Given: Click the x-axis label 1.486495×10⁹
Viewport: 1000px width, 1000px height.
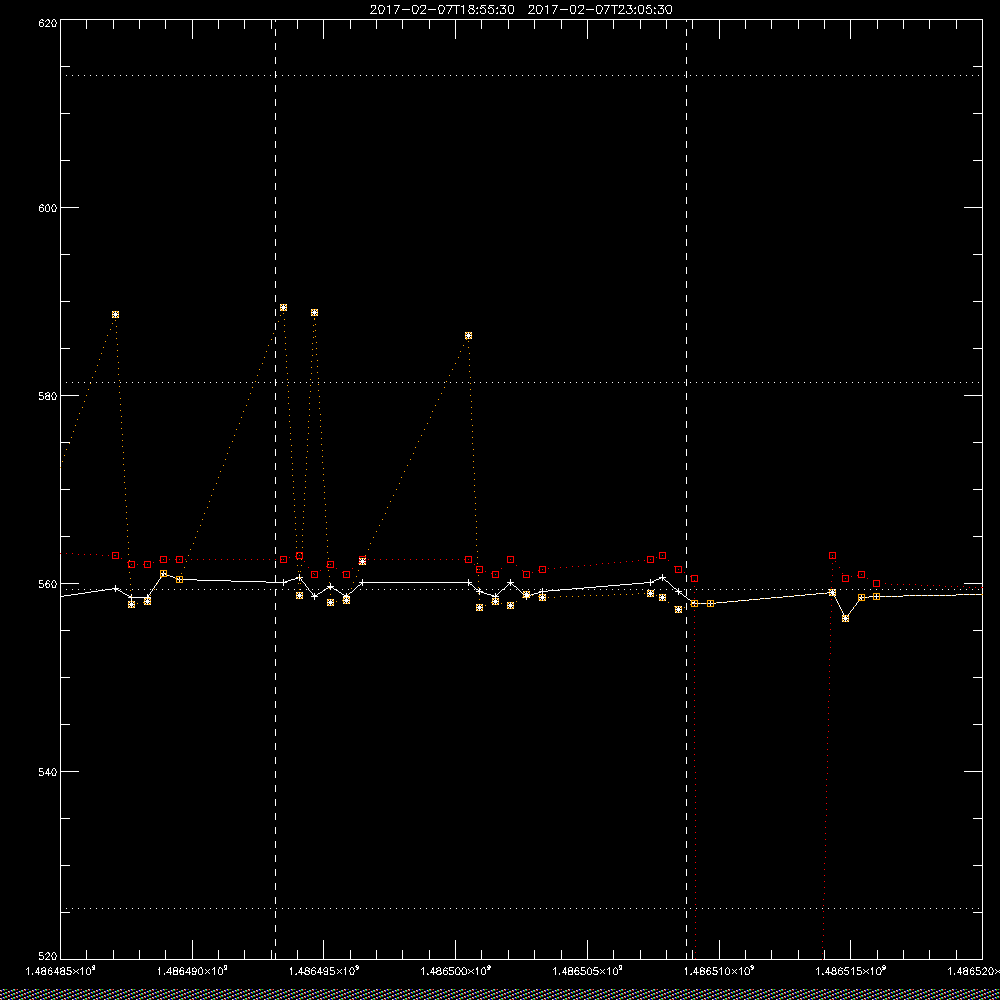Looking at the screenshot, I should (324, 971).
